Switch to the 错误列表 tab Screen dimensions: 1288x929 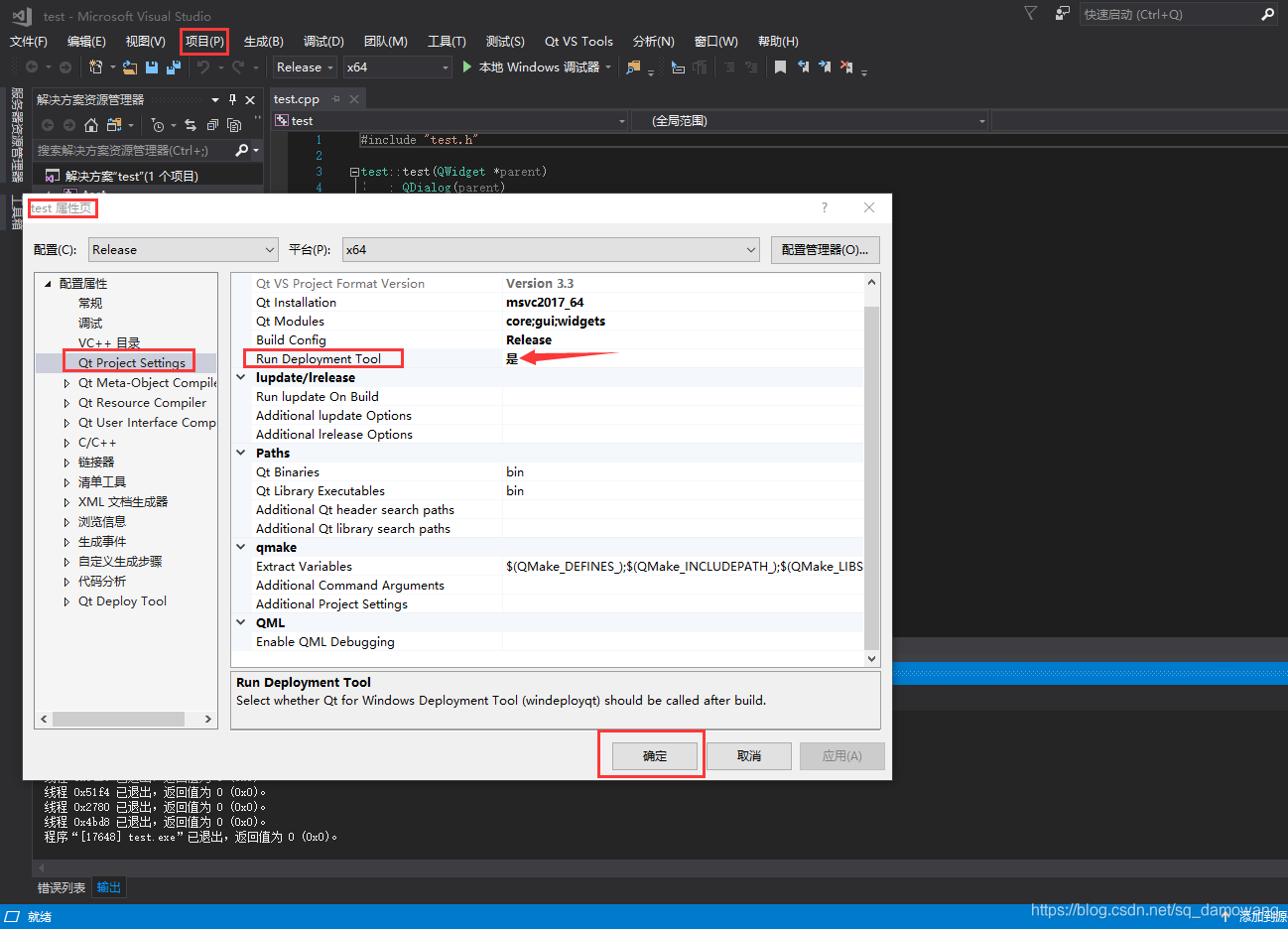(62, 887)
